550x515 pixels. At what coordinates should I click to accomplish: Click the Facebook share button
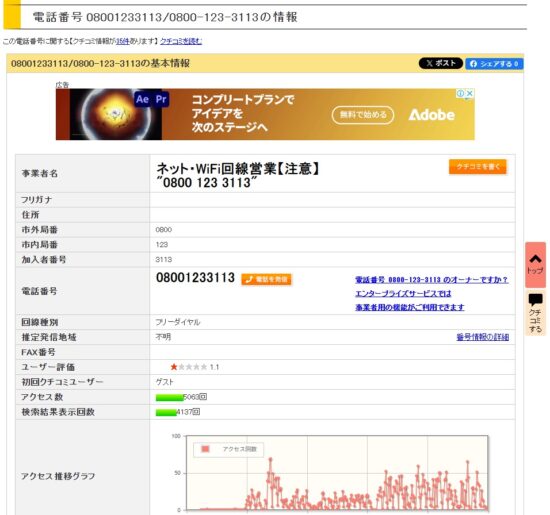click(x=494, y=63)
